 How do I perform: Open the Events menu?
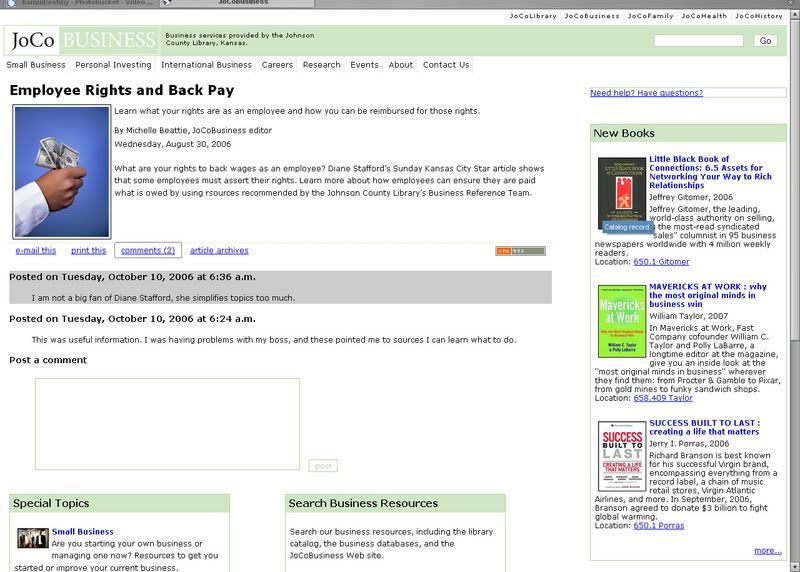tap(364, 65)
